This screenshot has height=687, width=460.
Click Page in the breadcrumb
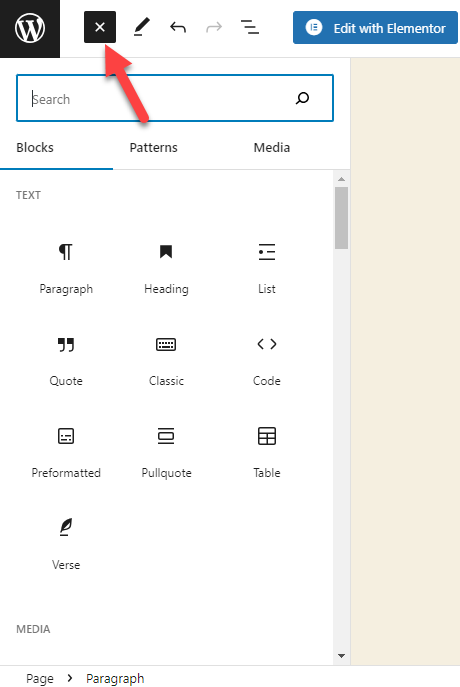(39, 678)
